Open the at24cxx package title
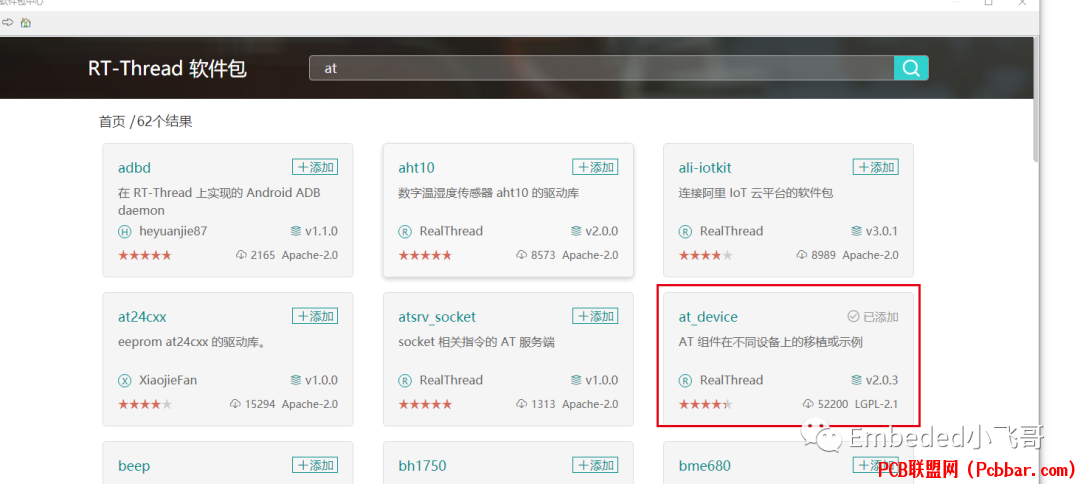This screenshot has width=1080, height=484. [x=142, y=317]
